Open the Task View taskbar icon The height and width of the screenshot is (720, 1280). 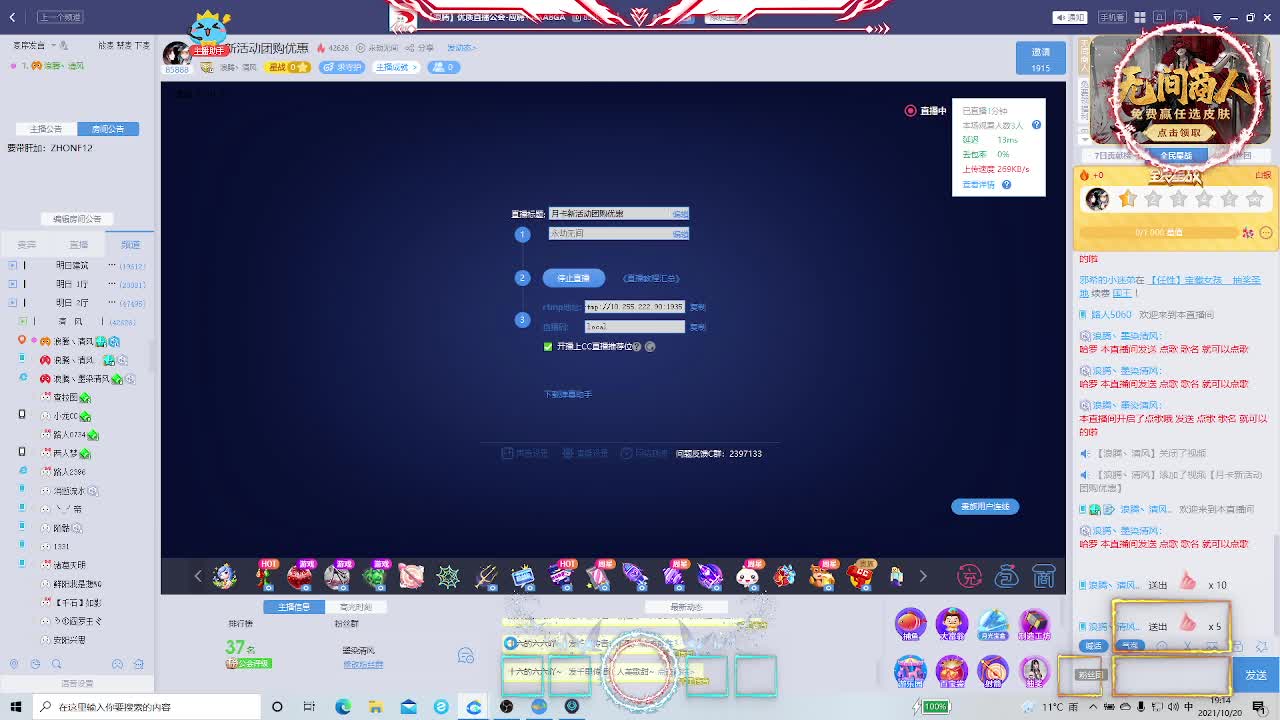coord(310,707)
